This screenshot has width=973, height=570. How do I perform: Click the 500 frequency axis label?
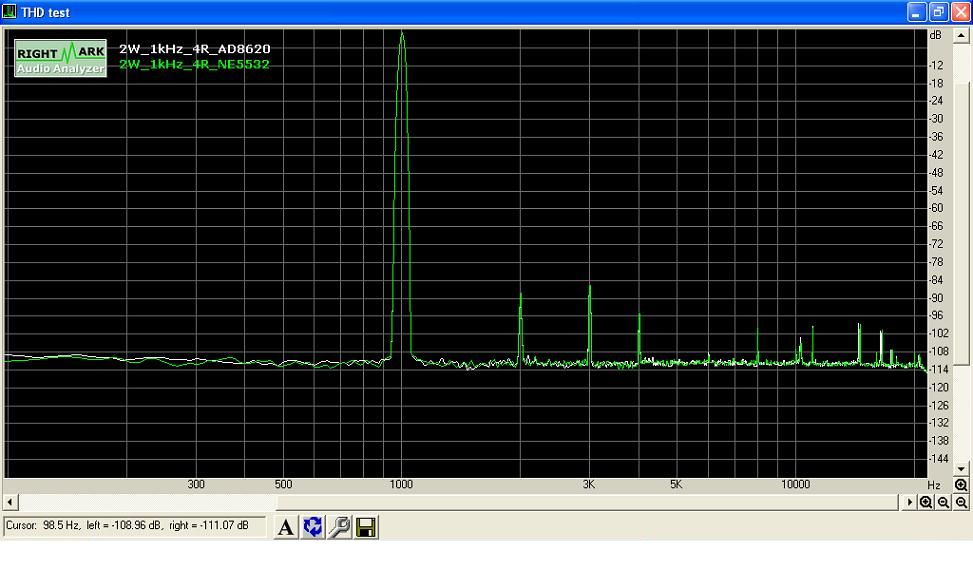click(283, 484)
